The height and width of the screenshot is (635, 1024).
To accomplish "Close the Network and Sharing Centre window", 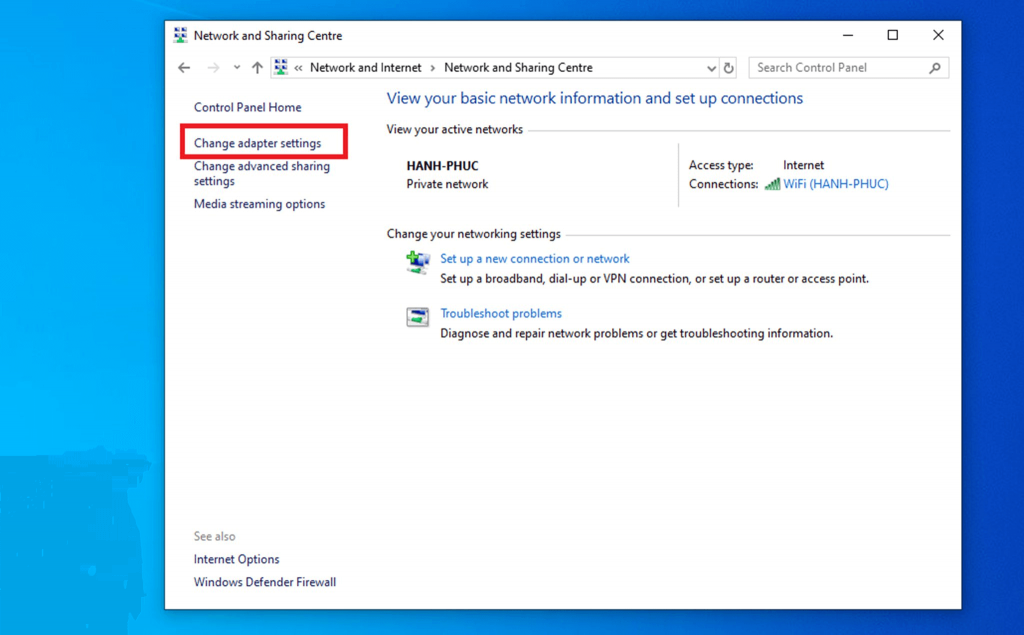I will (938, 35).
